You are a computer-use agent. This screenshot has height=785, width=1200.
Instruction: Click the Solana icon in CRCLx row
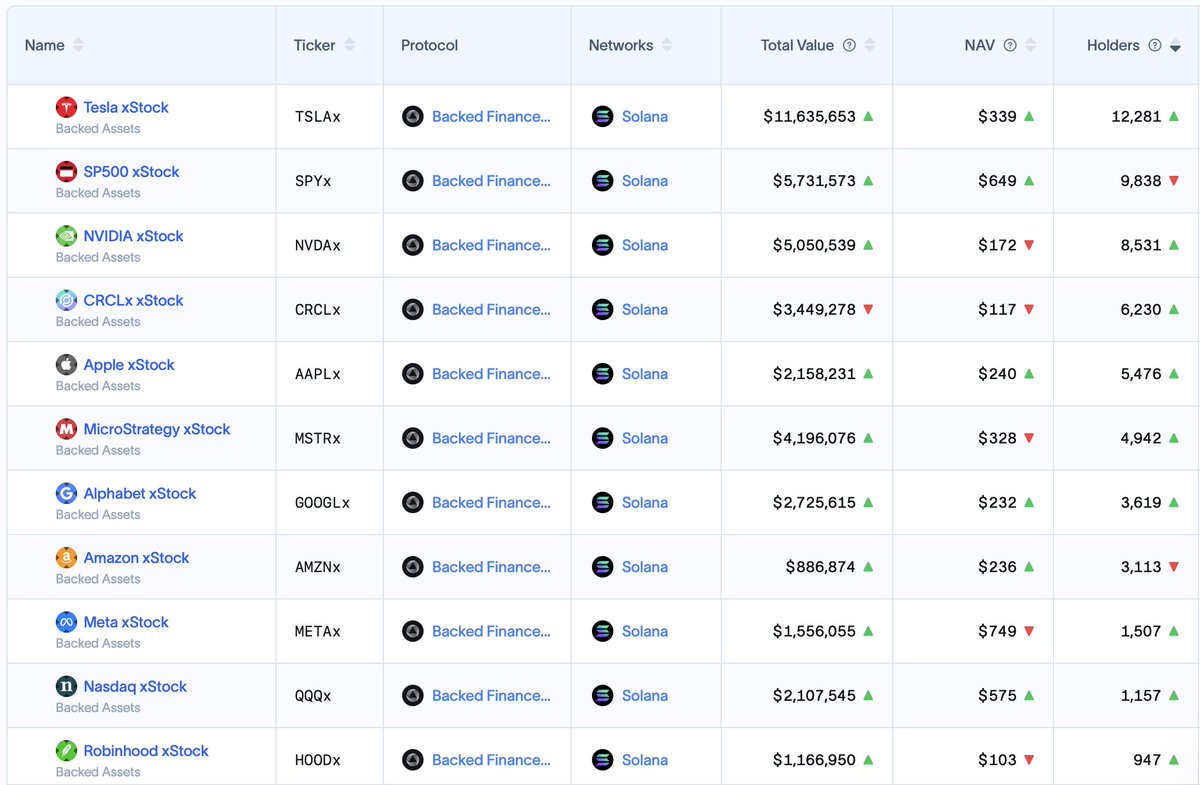[602, 310]
